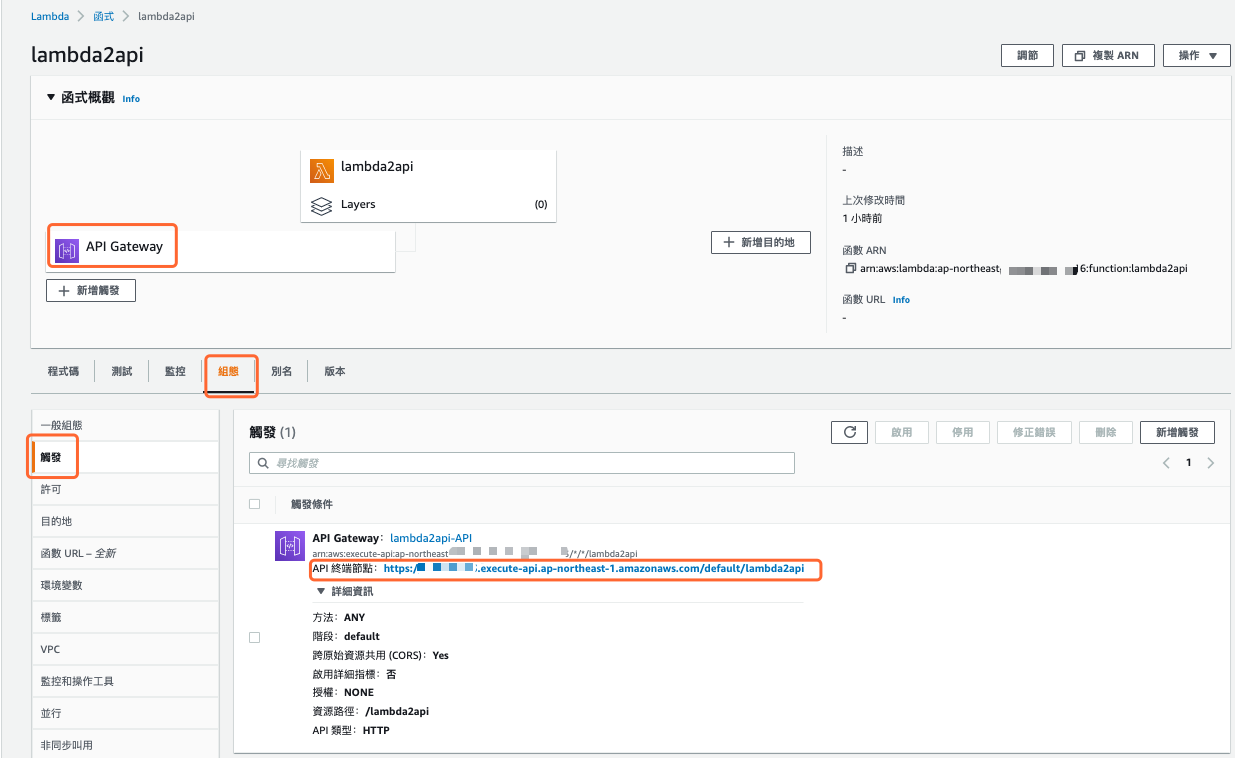The image size is (1235, 758).
Task: Select 許可 in the sidebar
Action: click(125, 489)
